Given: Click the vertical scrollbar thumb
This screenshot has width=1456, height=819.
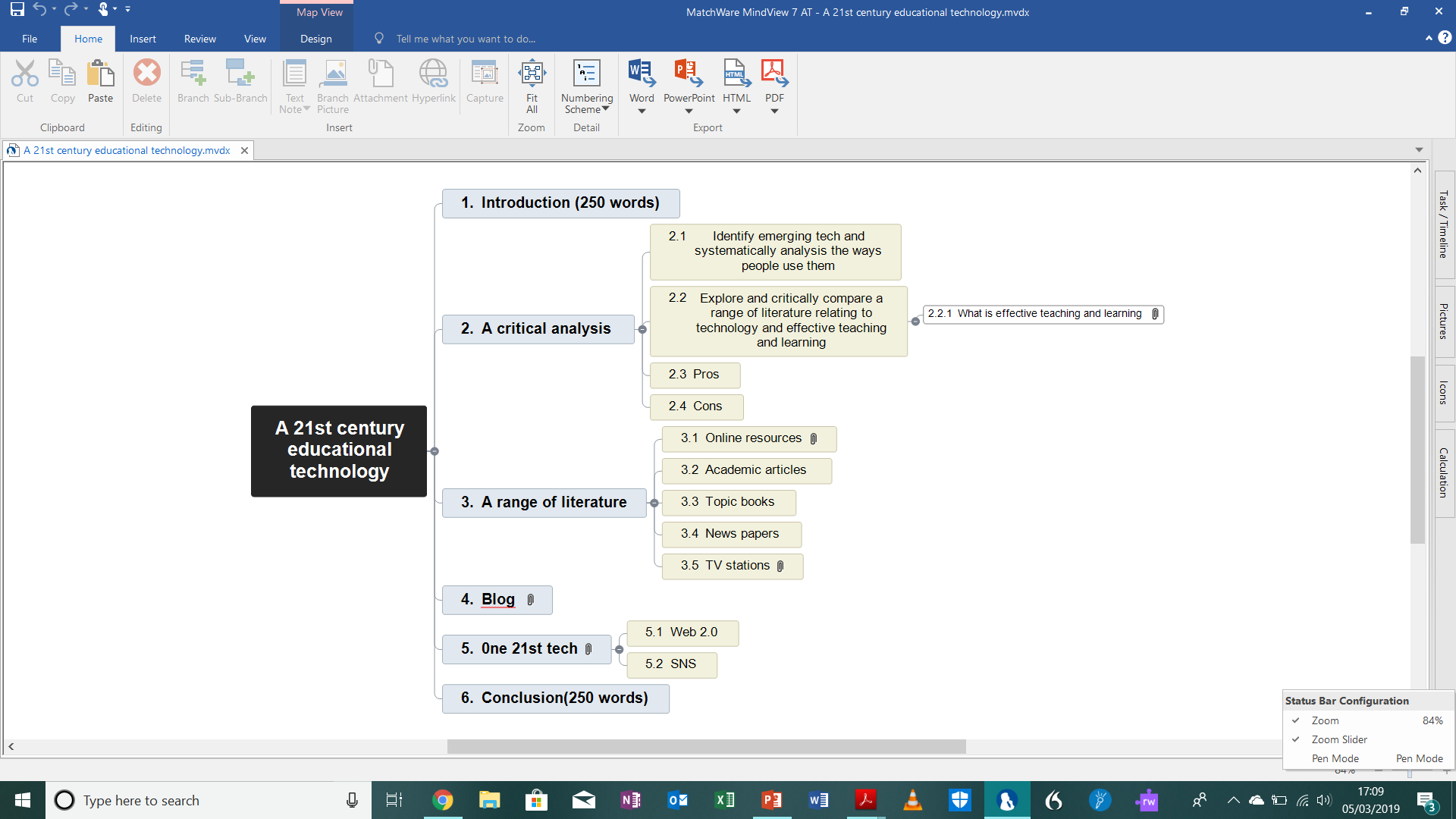Looking at the screenshot, I should [x=1417, y=449].
